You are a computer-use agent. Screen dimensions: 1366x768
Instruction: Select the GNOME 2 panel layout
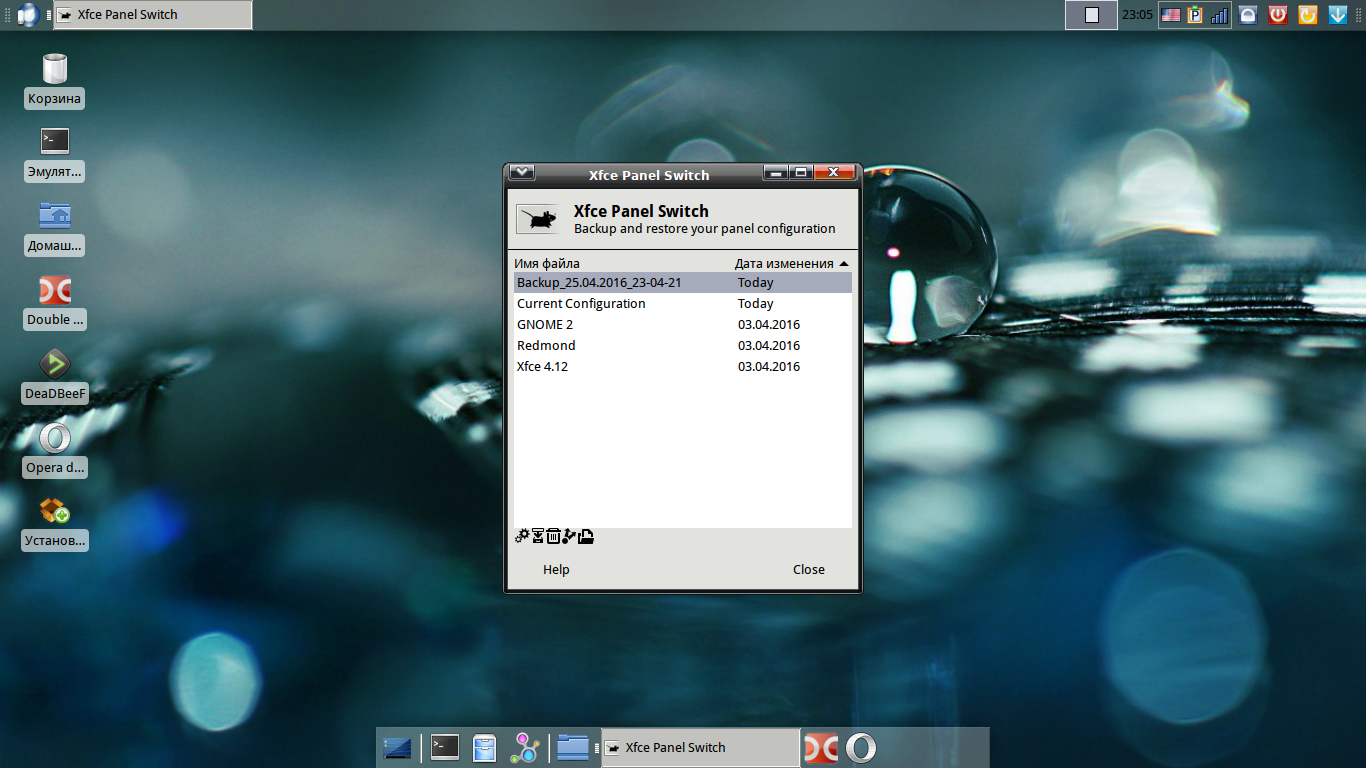(683, 325)
